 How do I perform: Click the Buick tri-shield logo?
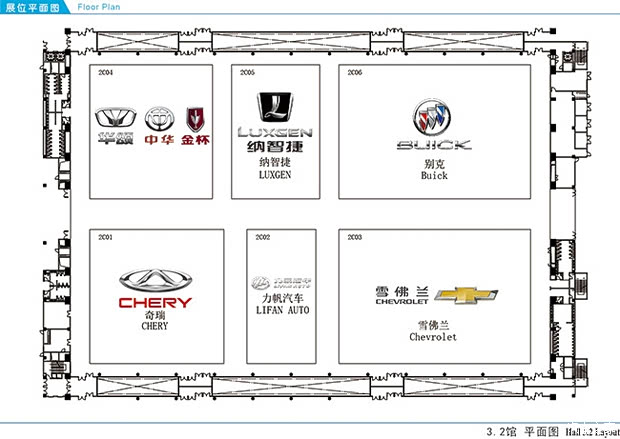tap(432, 119)
